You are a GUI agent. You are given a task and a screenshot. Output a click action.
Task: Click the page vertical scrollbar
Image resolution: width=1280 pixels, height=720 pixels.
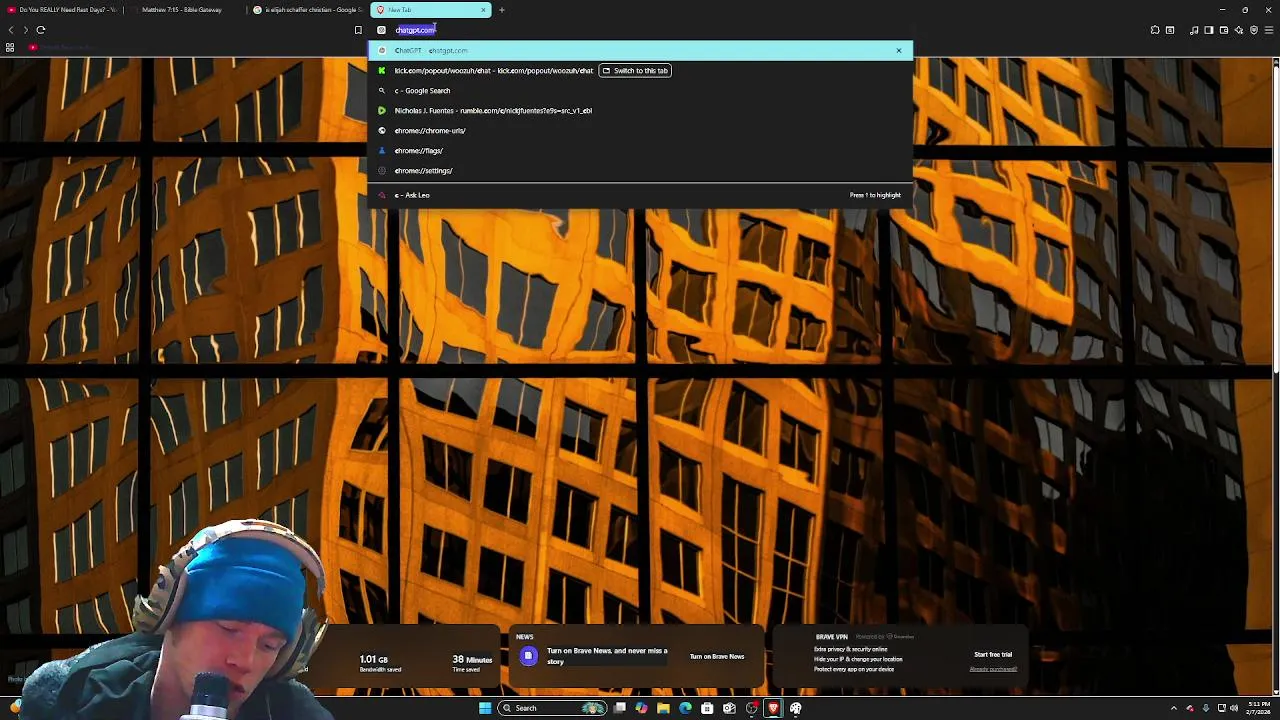1275,375
